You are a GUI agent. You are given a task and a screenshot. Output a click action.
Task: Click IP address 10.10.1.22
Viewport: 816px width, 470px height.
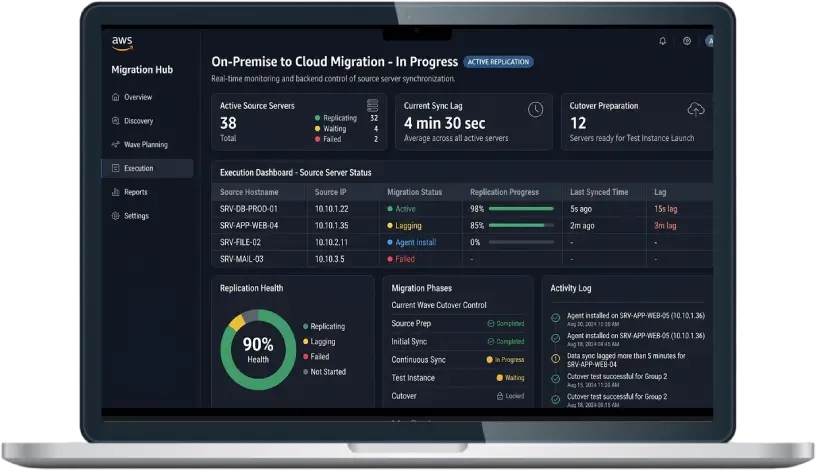(x=332, y=209)
